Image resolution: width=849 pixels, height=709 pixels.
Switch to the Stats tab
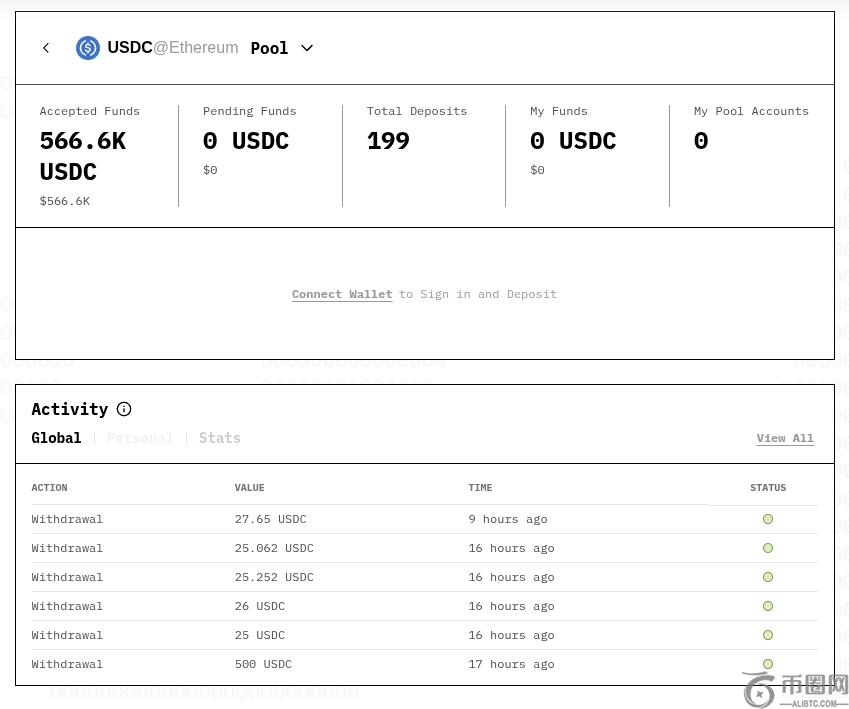220,438
